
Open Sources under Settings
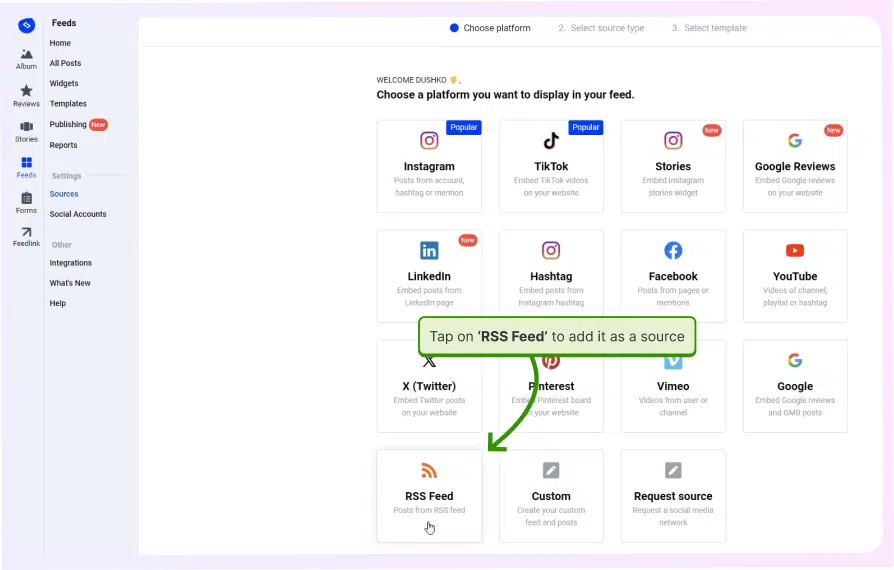[64, 194]
